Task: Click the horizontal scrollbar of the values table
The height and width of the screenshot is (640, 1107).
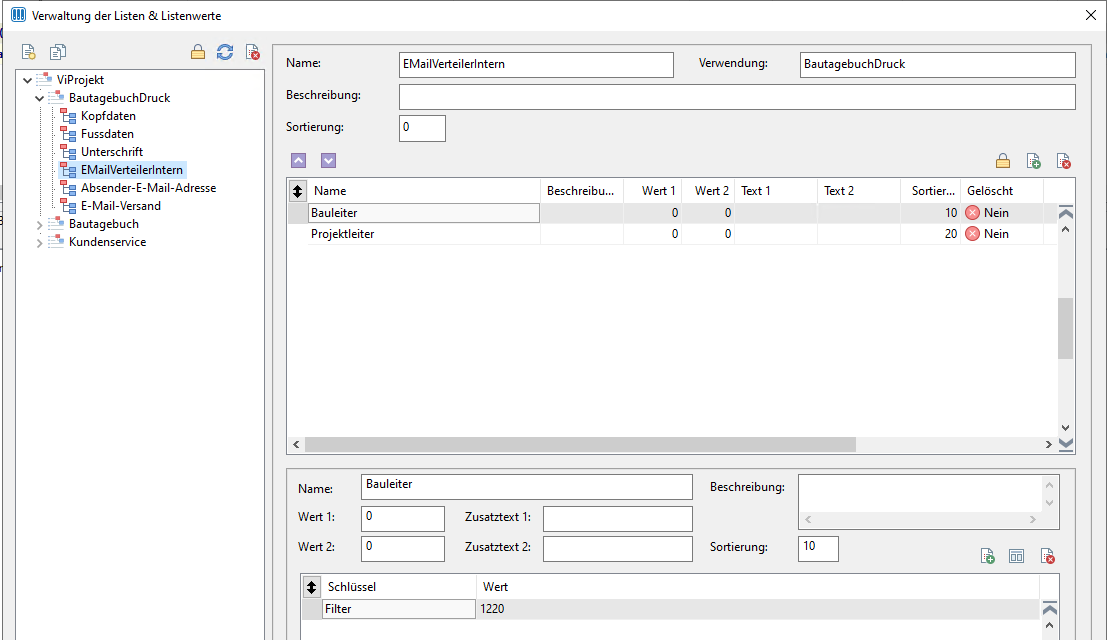Action: click(580, 444)
